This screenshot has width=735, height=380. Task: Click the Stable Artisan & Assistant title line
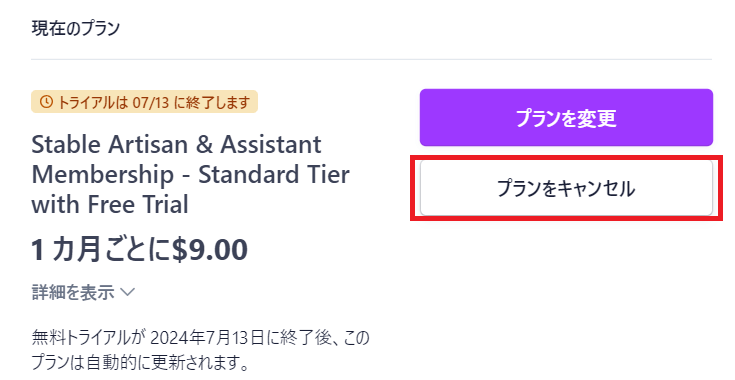(176, 144)
